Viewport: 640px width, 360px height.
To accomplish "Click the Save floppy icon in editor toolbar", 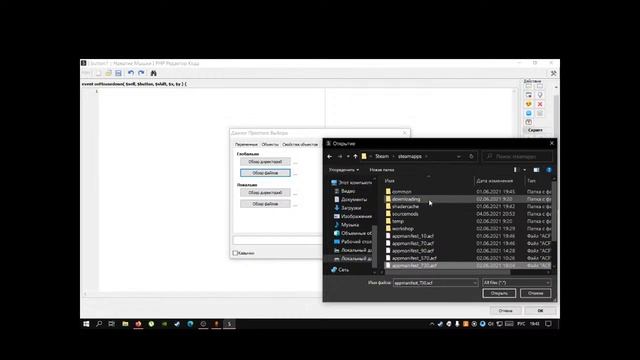I will [x=118, y=73].
